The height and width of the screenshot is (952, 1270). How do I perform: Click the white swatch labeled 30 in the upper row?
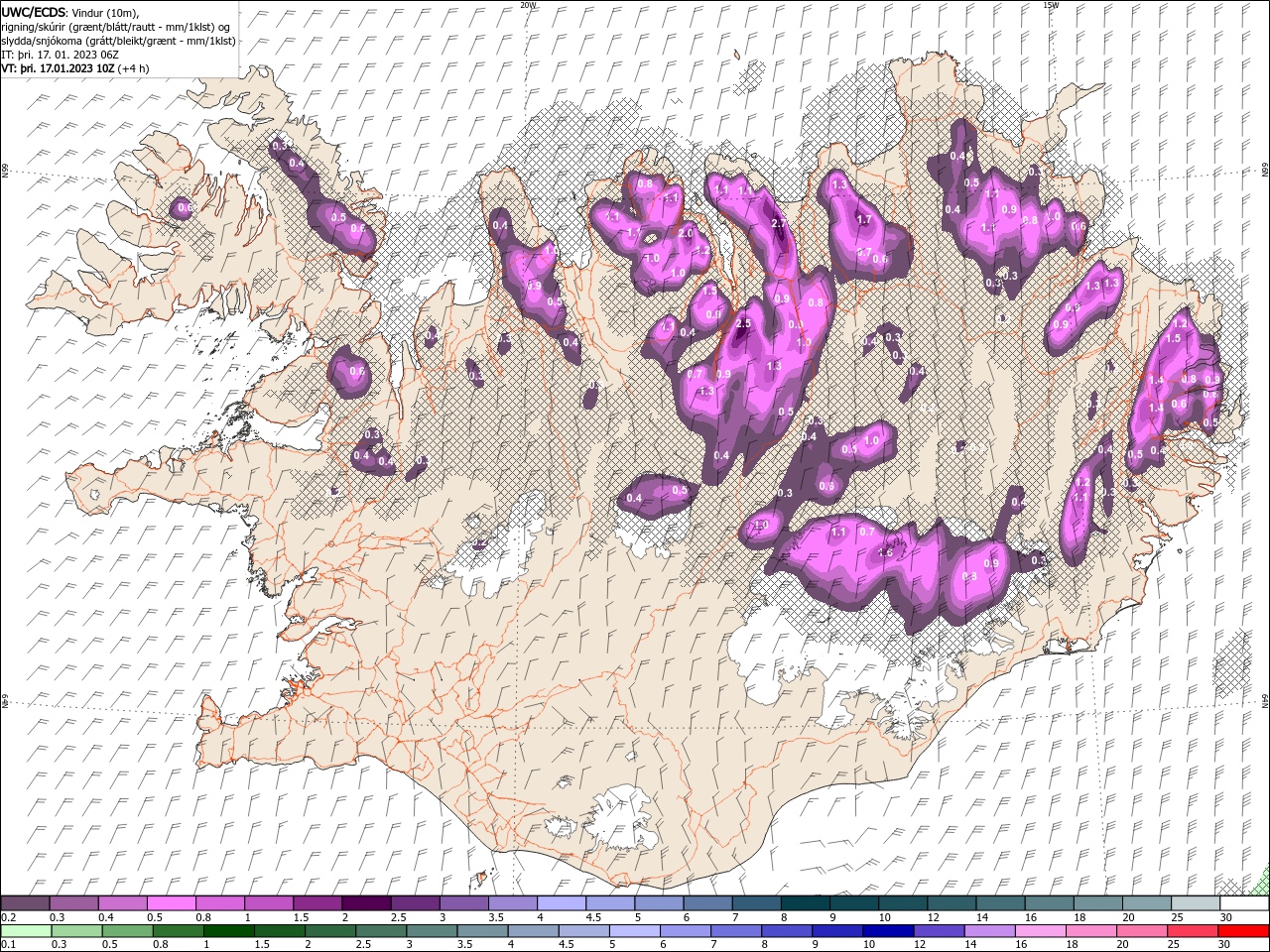tap(1244, 903)
